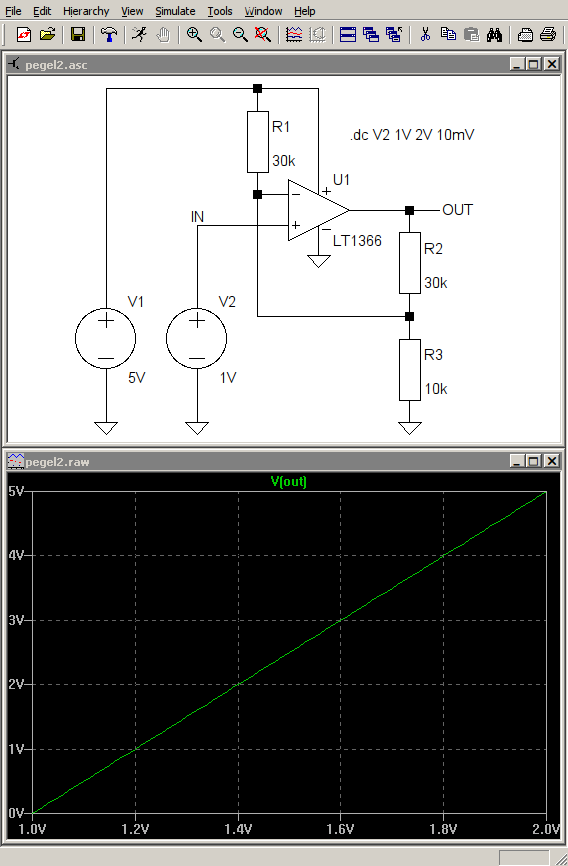The height and width of the screenshot is (866, 568).
Task: Close the pegel2.raw plot window
Action: point(552,461)
